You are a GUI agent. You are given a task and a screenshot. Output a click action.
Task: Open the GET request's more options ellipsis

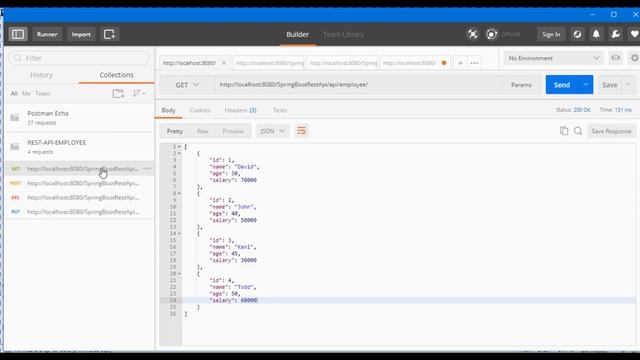pyautogui.click(x=147, y=169)
